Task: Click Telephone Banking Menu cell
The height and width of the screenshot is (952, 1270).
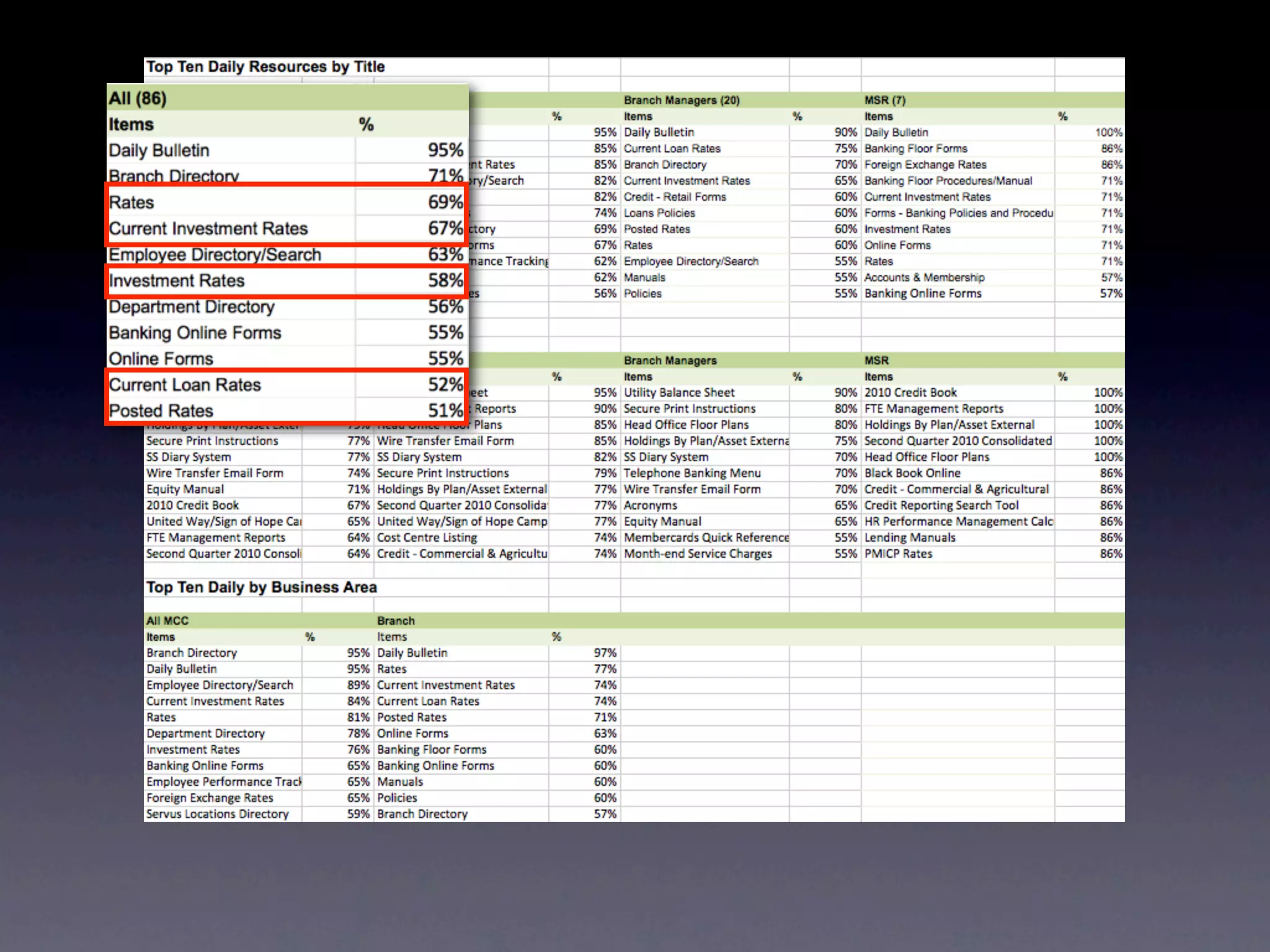Action: click(692, 474)
